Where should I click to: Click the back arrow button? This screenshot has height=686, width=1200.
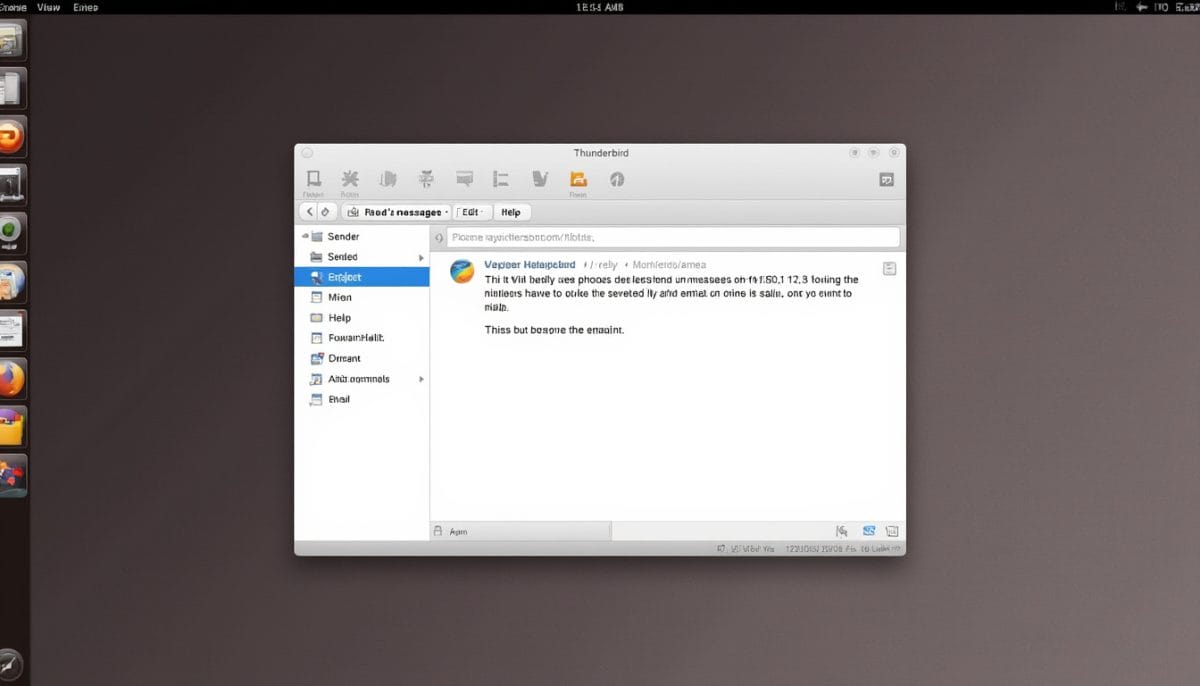click(310, 212)
